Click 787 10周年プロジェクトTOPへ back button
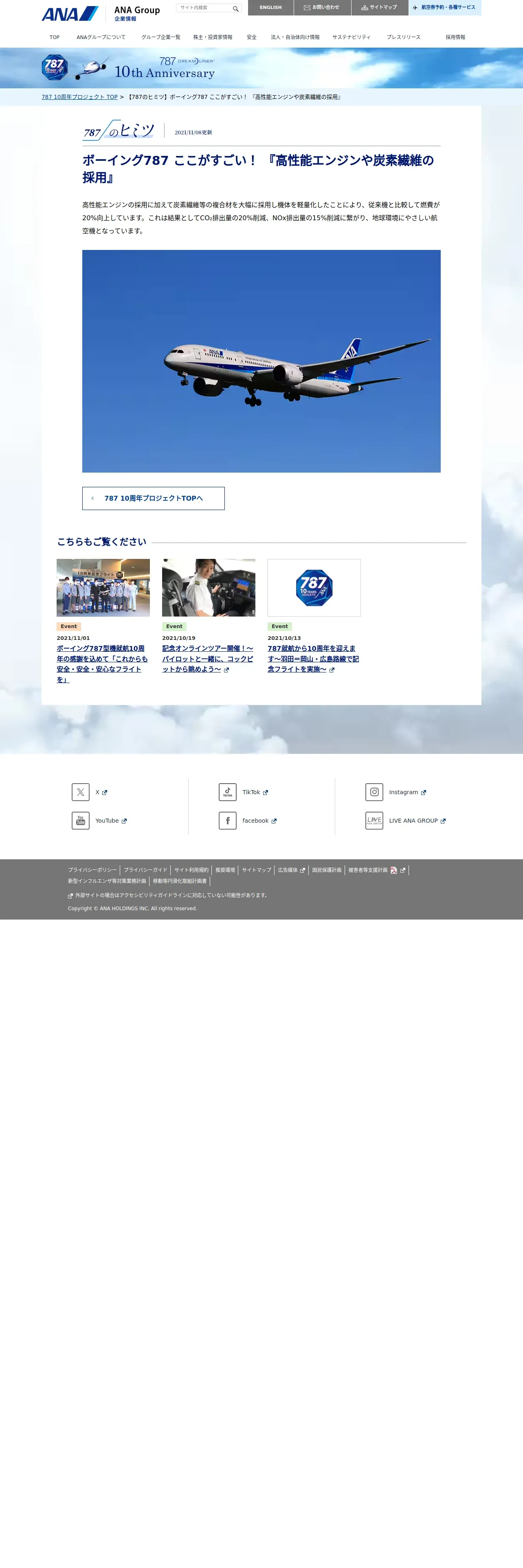523x1568 pixels. click(x=154, y=498)
